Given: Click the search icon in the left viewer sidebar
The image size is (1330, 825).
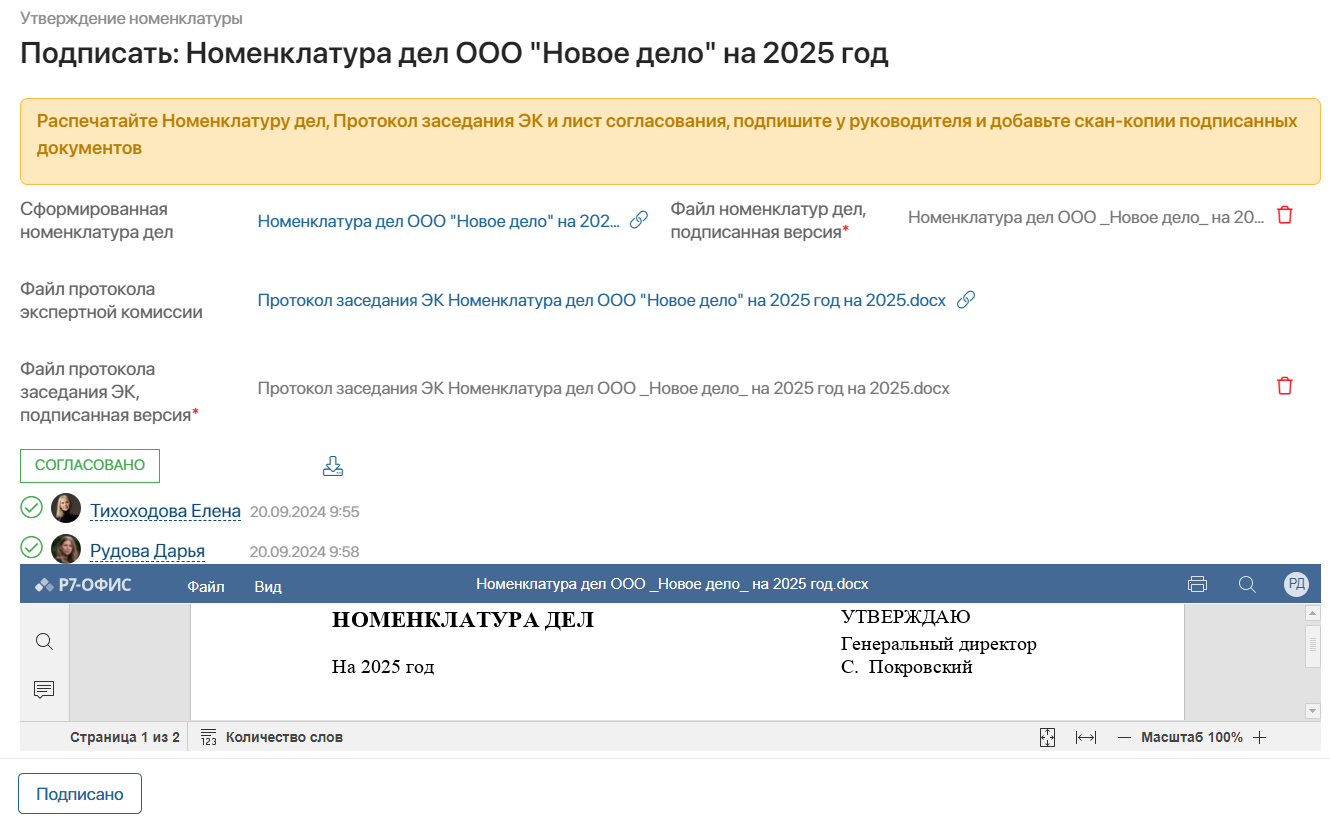Looking at the screenshot, I should [44, 641].
